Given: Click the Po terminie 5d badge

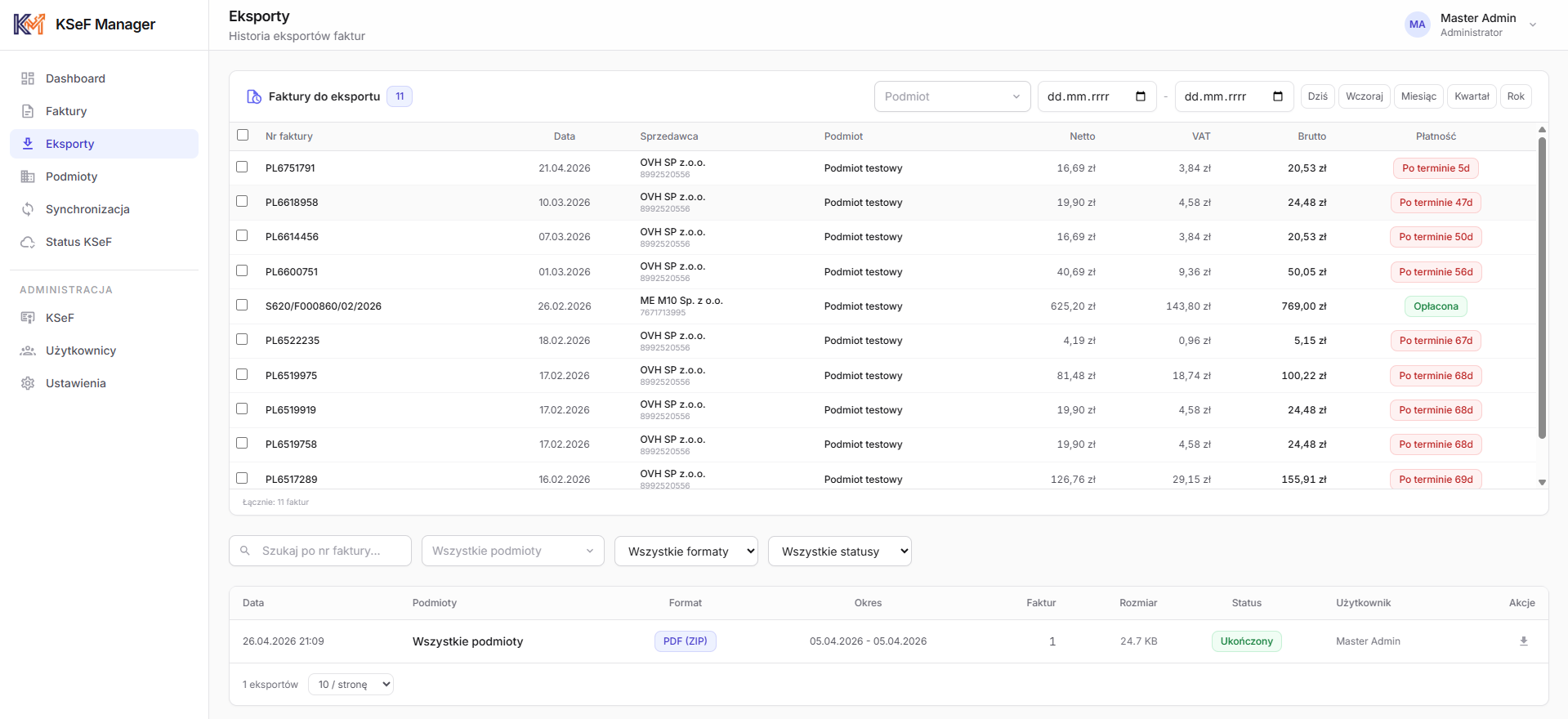Looking at the screenshot, I should (1436, 168).
